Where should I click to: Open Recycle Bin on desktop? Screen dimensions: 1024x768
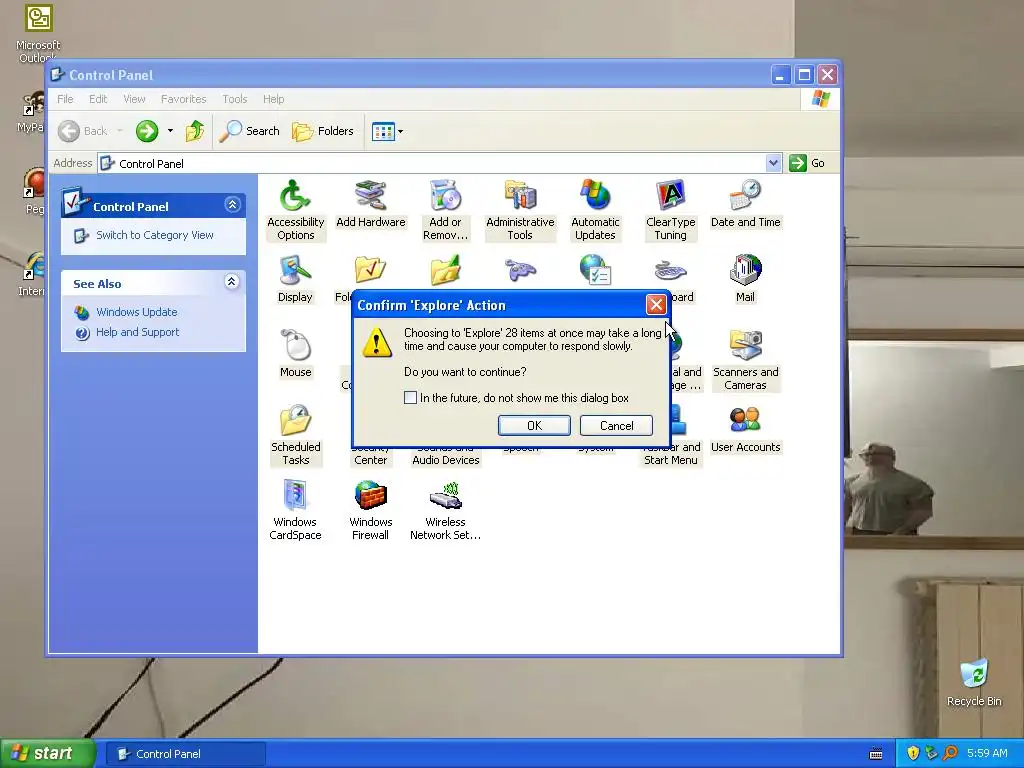coord(974,683)
